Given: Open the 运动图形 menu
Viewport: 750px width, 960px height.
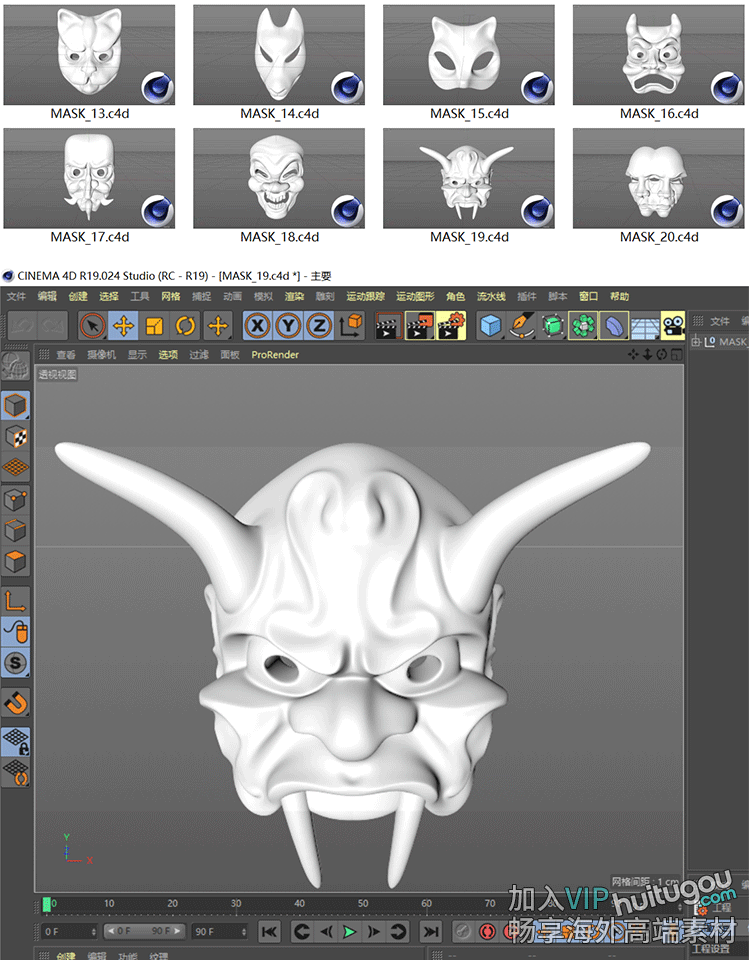Looking at the screenshot, I should [415, 296].
